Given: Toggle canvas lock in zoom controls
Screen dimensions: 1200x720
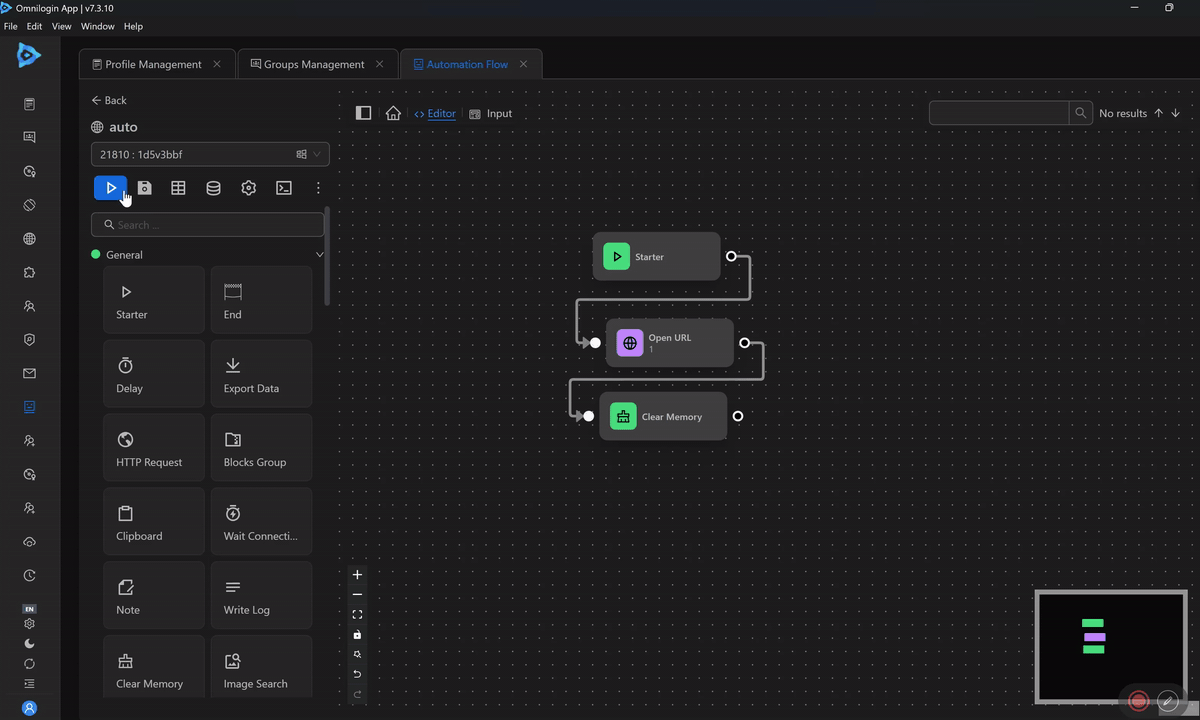Looking at the screenshot, I should point(357,635).
